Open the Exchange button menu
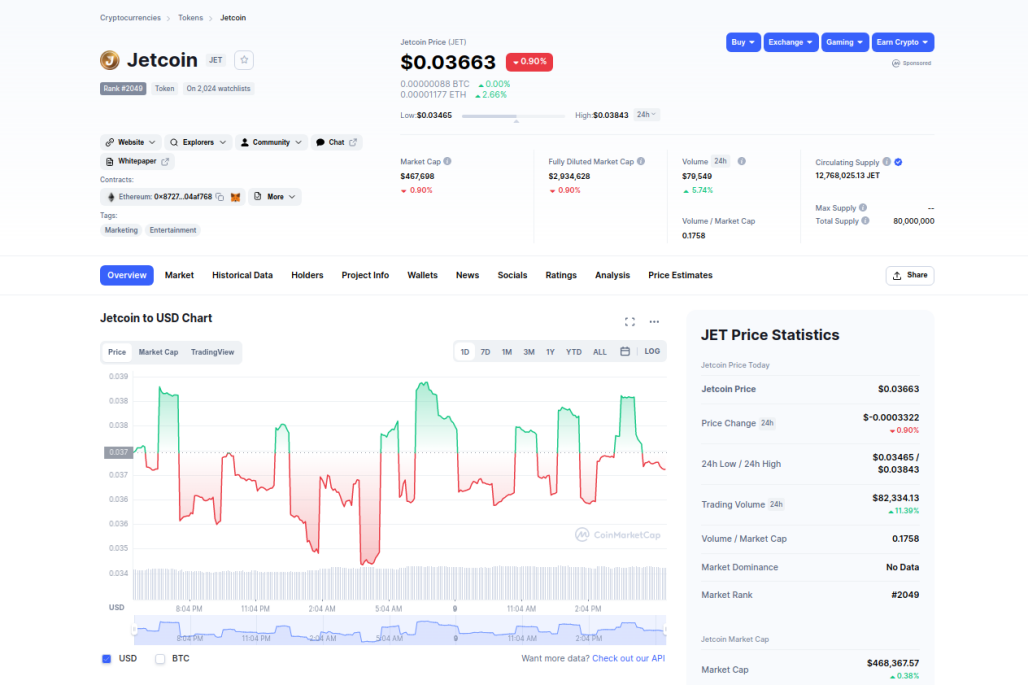The image size is (1028, 685). 790,42
